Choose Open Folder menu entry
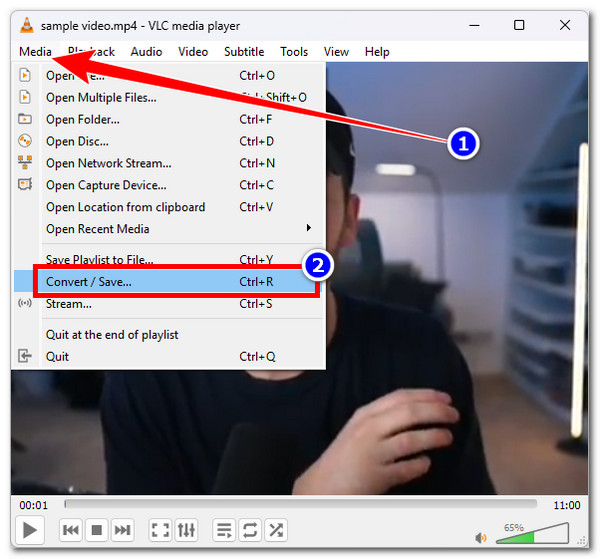The width and height of the screenshot is (600, 559). [169, 119]
